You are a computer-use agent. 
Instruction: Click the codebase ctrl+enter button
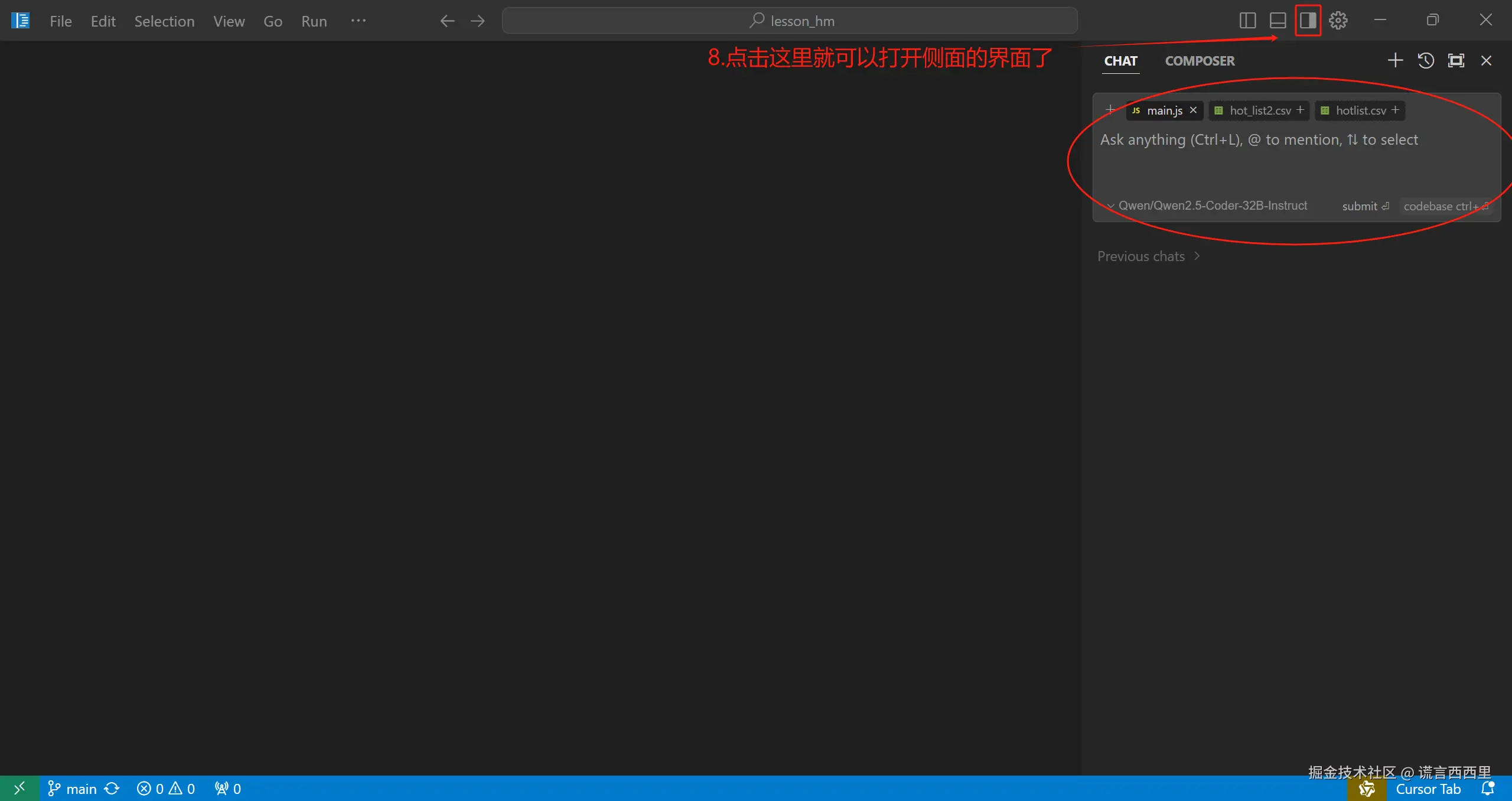click(x=1445, y=206)
